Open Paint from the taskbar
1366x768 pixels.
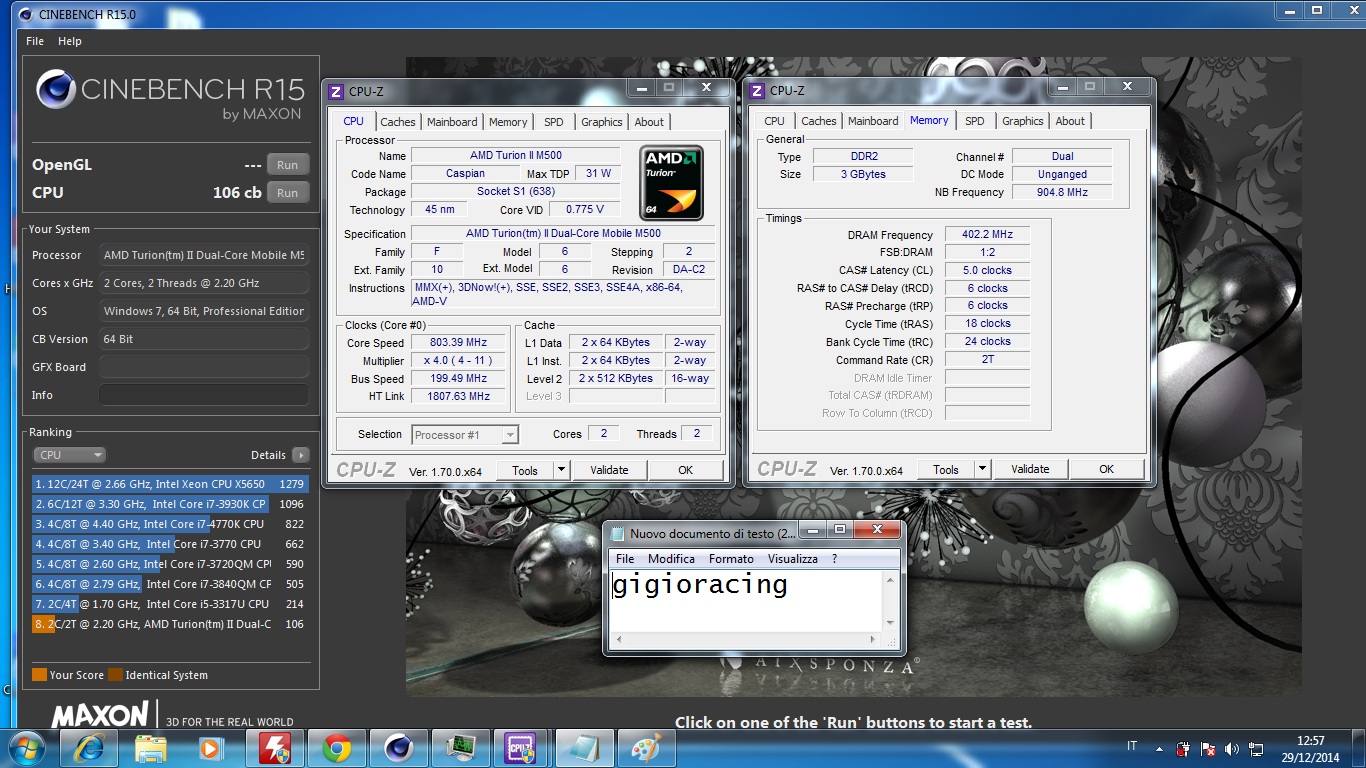pos(645,748)
